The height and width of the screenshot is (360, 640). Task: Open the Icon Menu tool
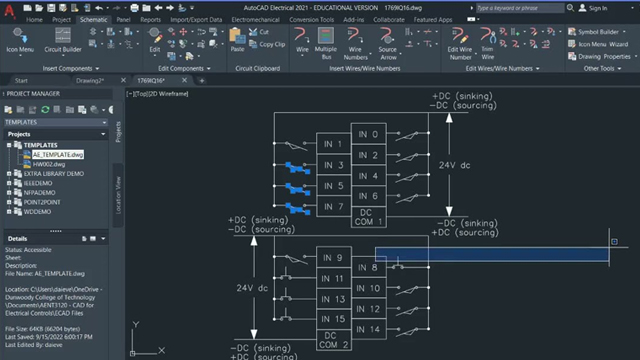[20, 40]
